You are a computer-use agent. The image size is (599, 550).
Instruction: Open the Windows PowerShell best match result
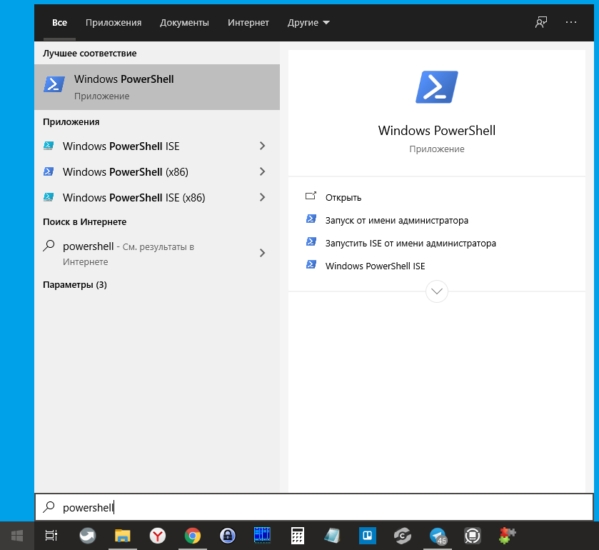click(x=157, y=87)
